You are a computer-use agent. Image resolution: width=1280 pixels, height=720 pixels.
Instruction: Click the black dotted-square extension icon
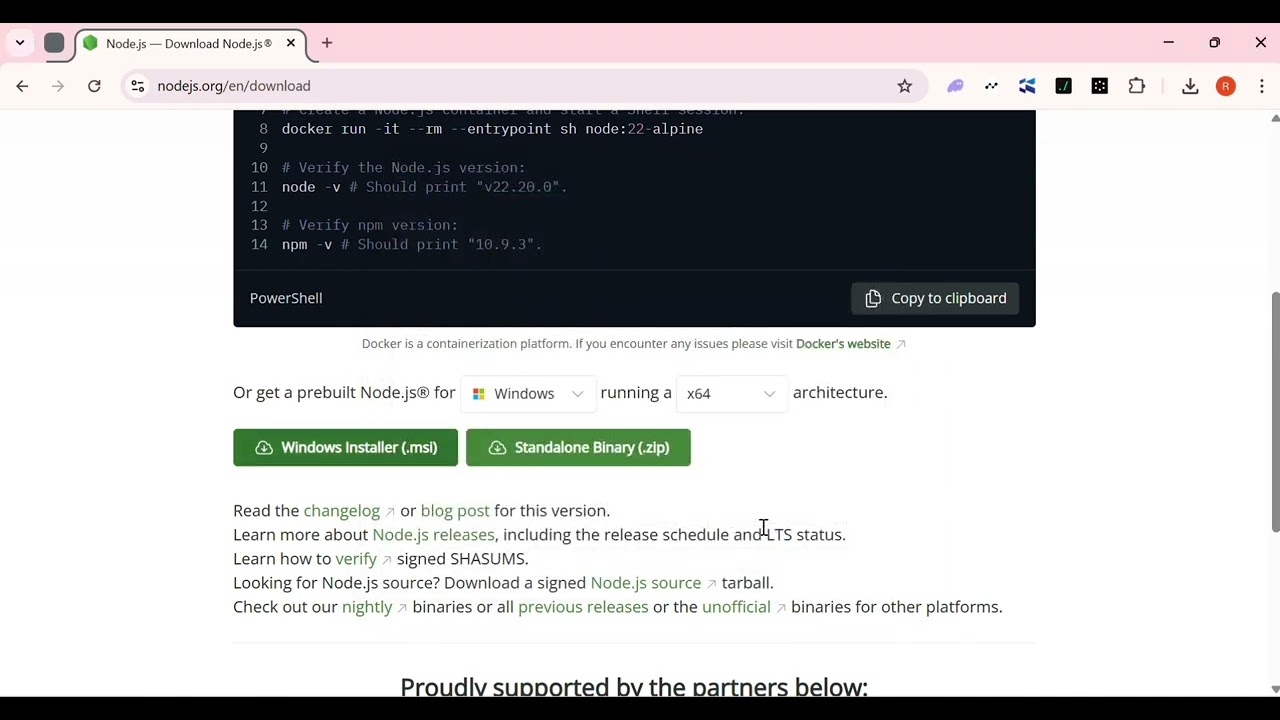[1100, 86]
